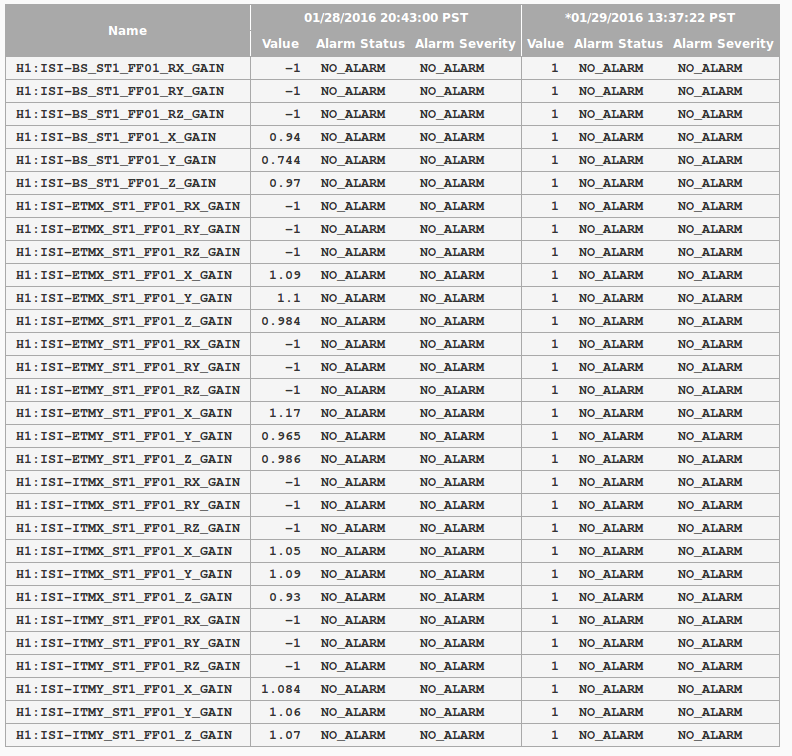792x756 pixels.
Task: Select row H1:ISI-ITMY_ST1_FF01_Z_GAIN
Action: tap(392, 735)
